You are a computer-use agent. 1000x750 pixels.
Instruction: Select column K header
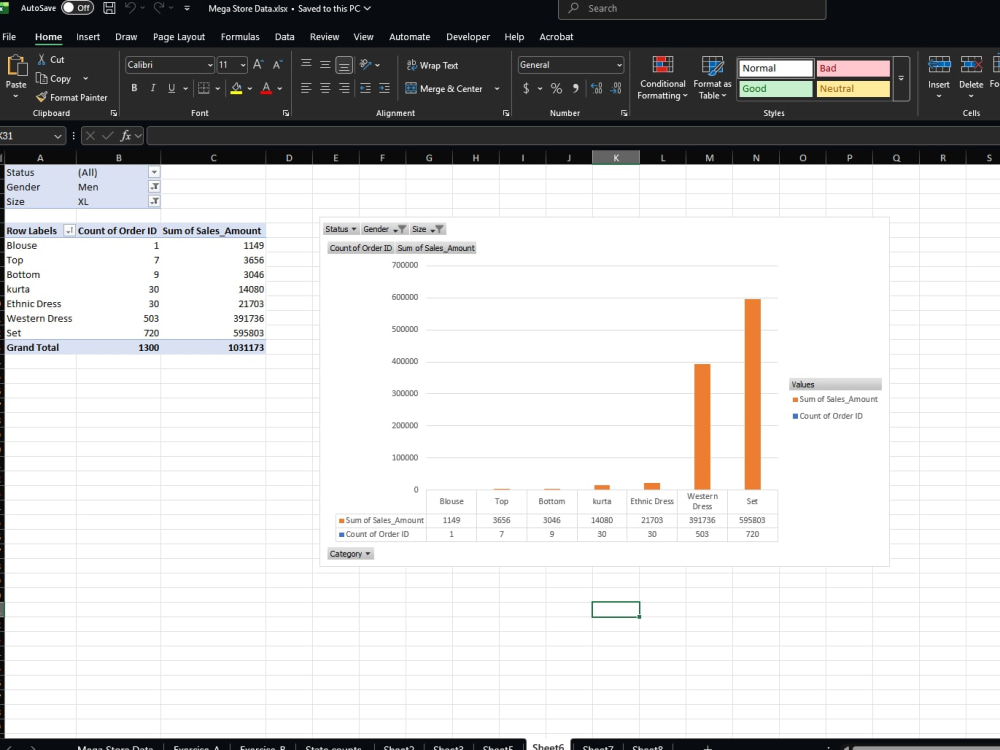coord(615,158)
